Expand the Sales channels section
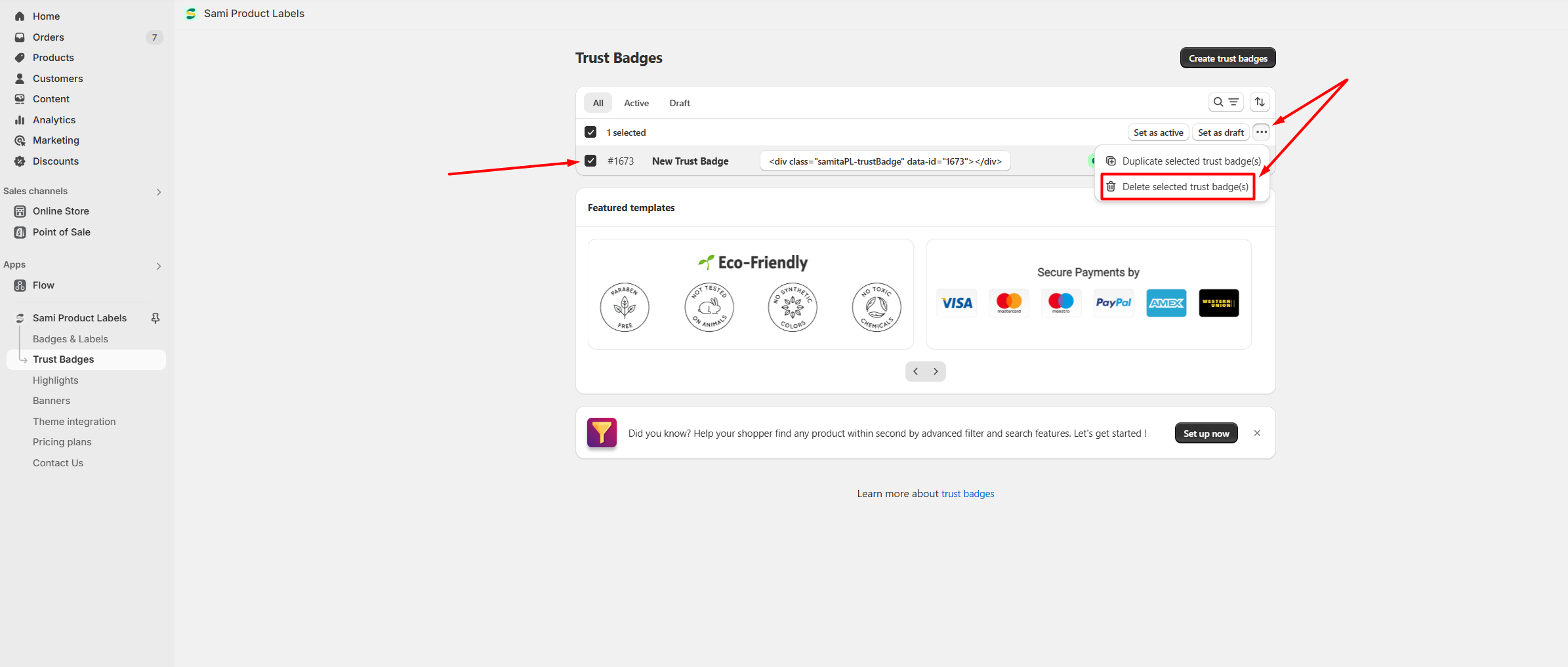The width and height of the screenshot is (1568, 667). click(x=159, y=192)
